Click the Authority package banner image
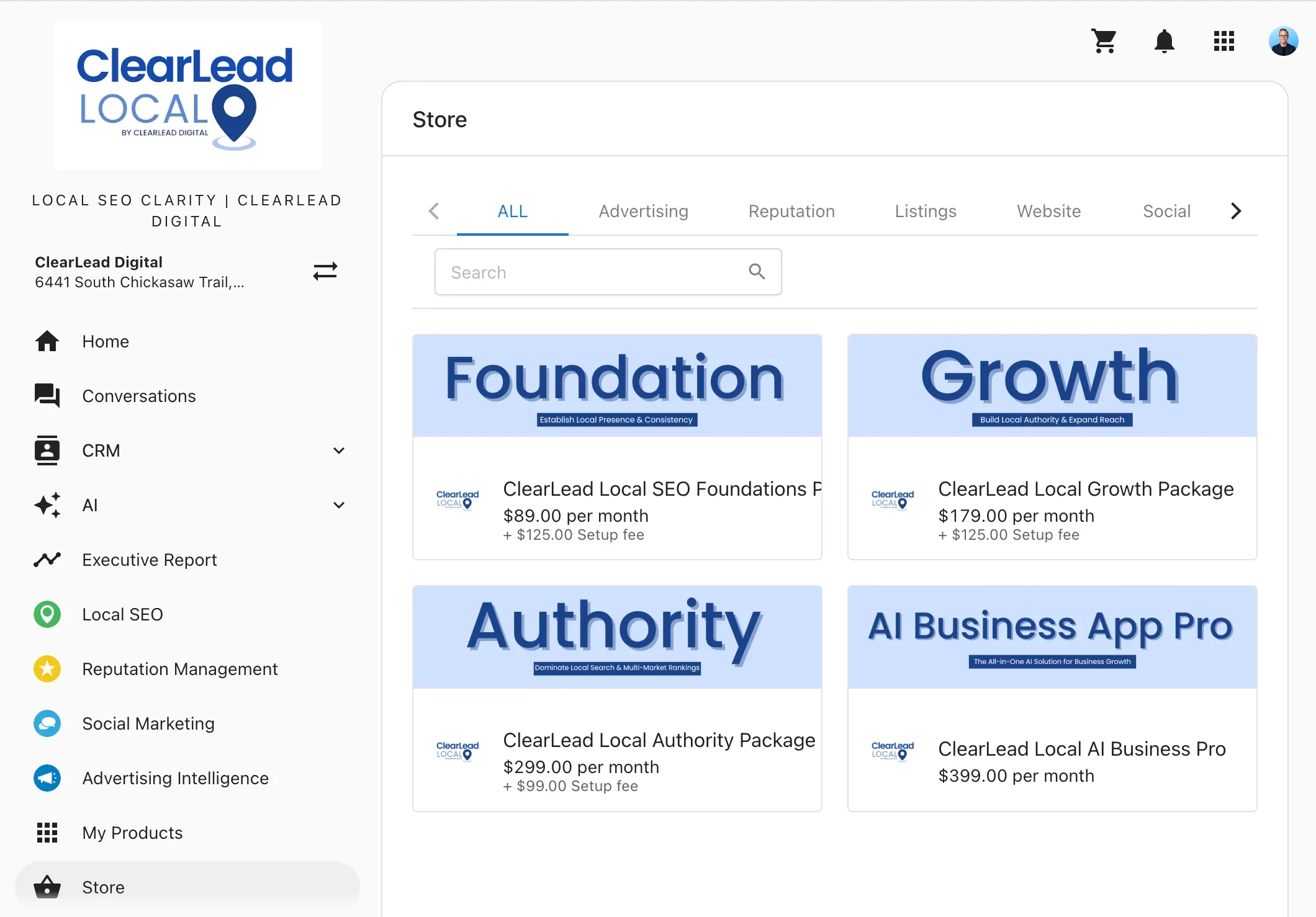1316x917 pixels. (617, 637)
